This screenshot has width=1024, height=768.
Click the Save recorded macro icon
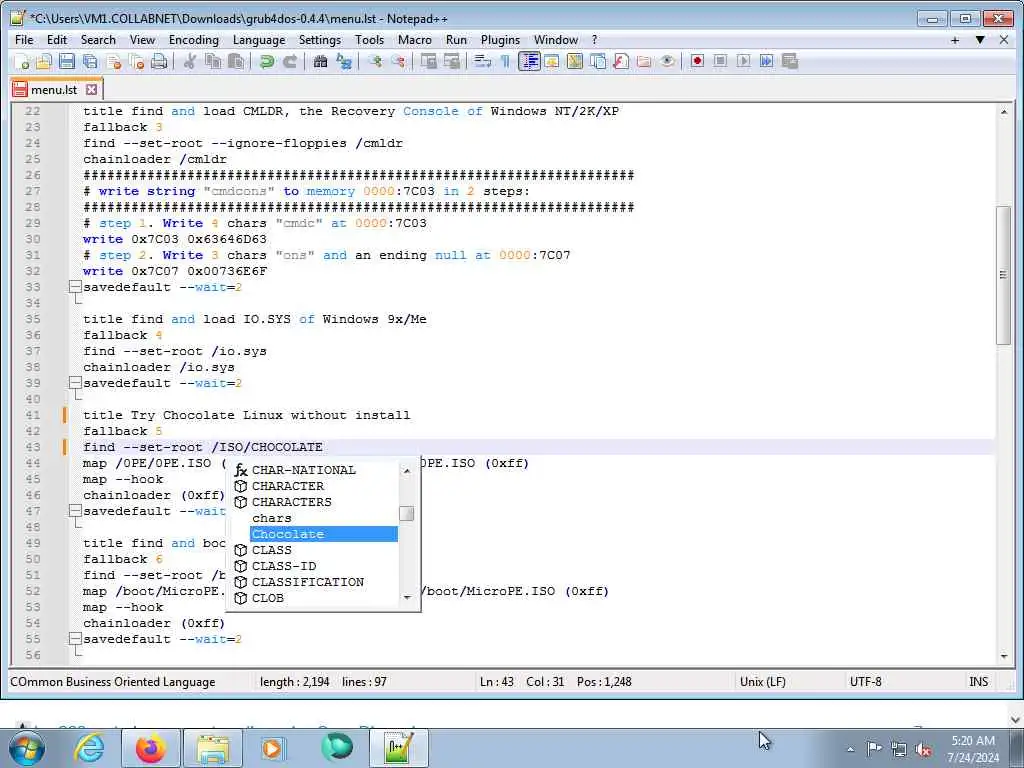point(790,61)
